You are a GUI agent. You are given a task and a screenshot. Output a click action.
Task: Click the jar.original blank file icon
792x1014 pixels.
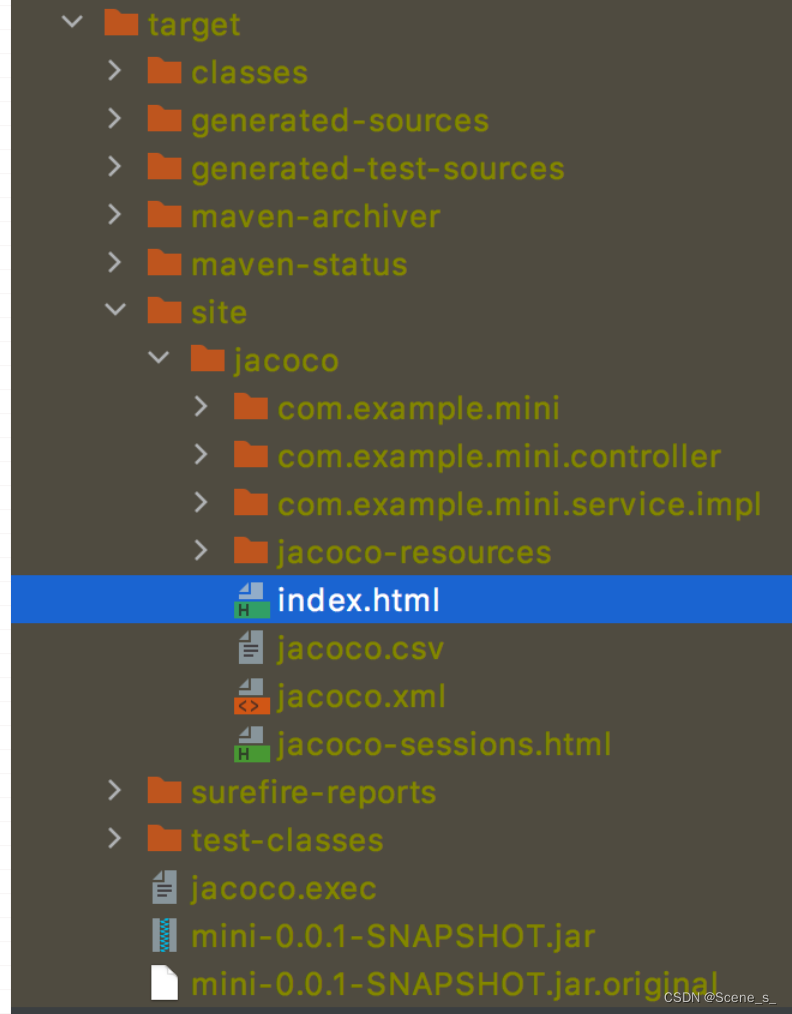(164, 982)
